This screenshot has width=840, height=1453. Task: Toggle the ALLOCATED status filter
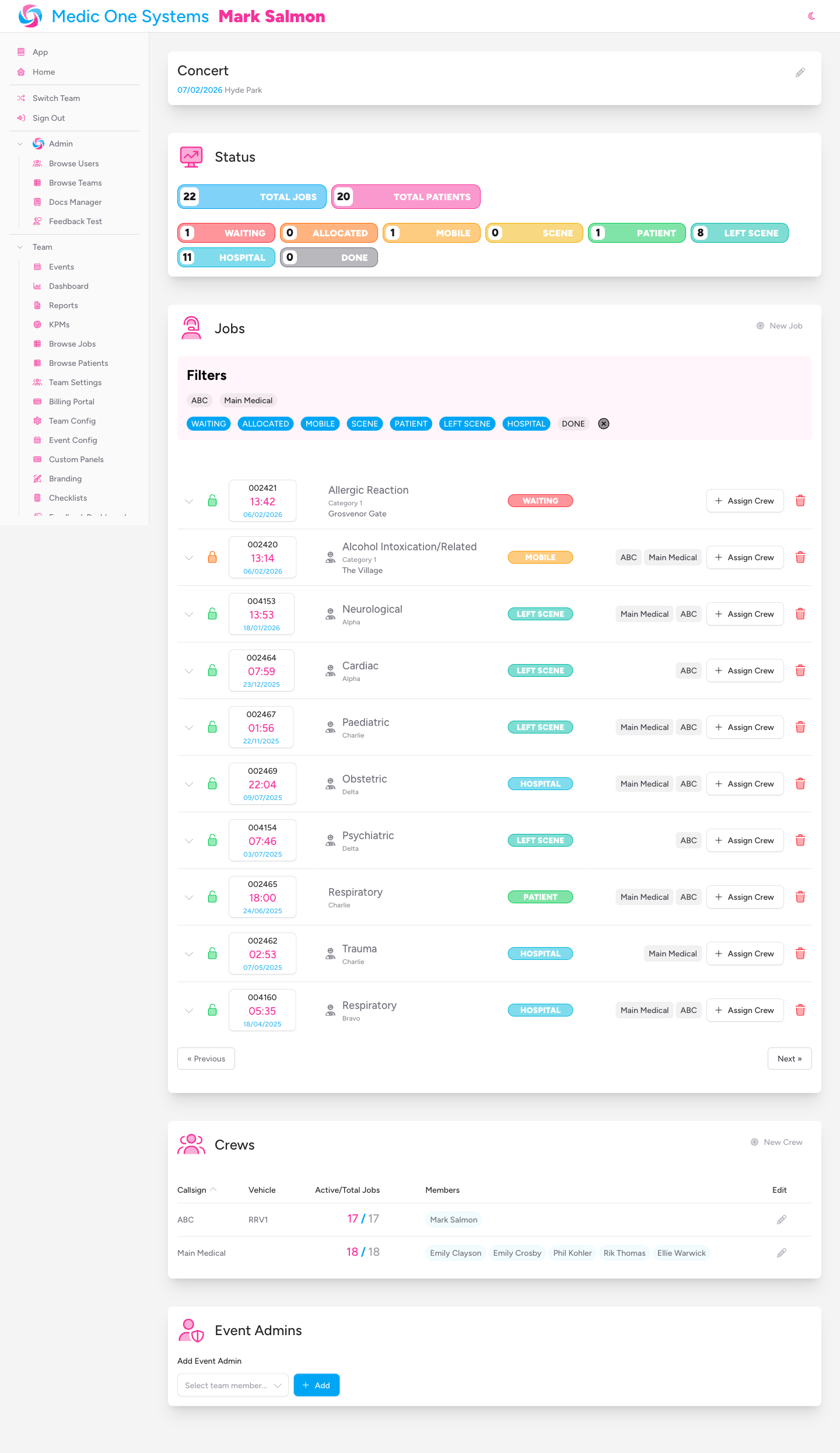pyautogui.click(x=265, y=424)
